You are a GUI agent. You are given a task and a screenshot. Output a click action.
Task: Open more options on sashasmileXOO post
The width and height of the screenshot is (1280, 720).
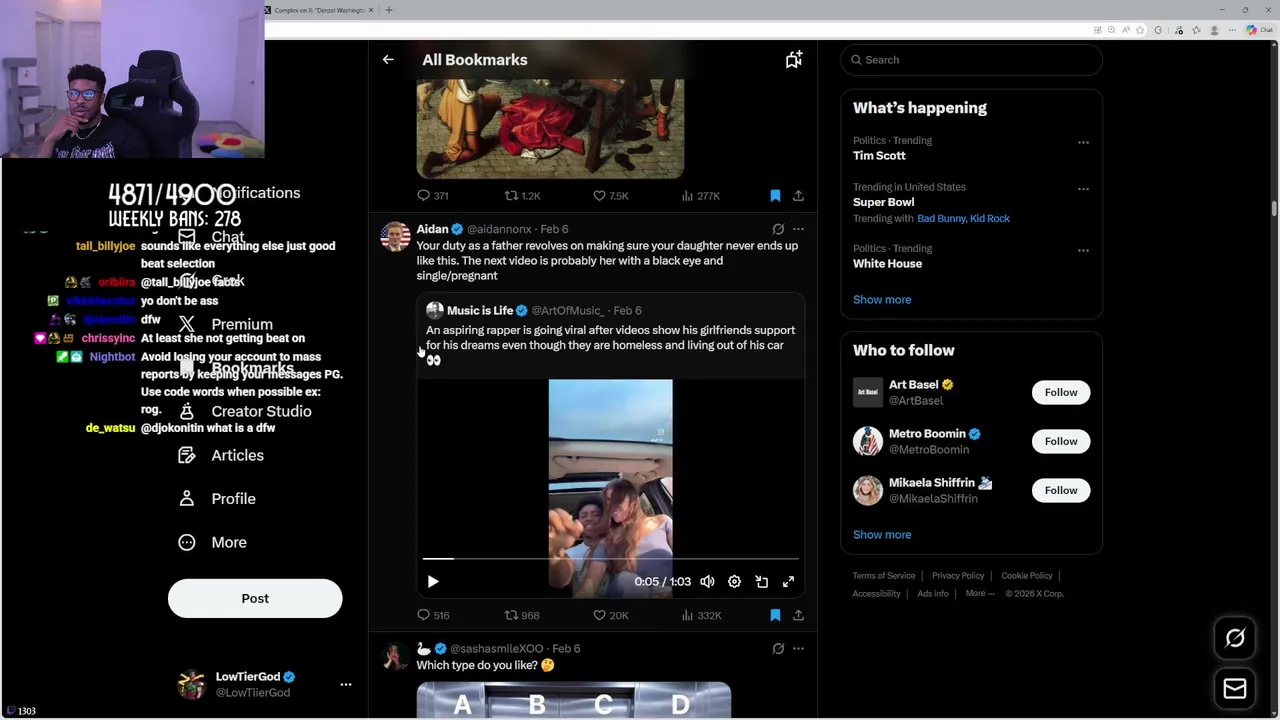click(798, 648)
